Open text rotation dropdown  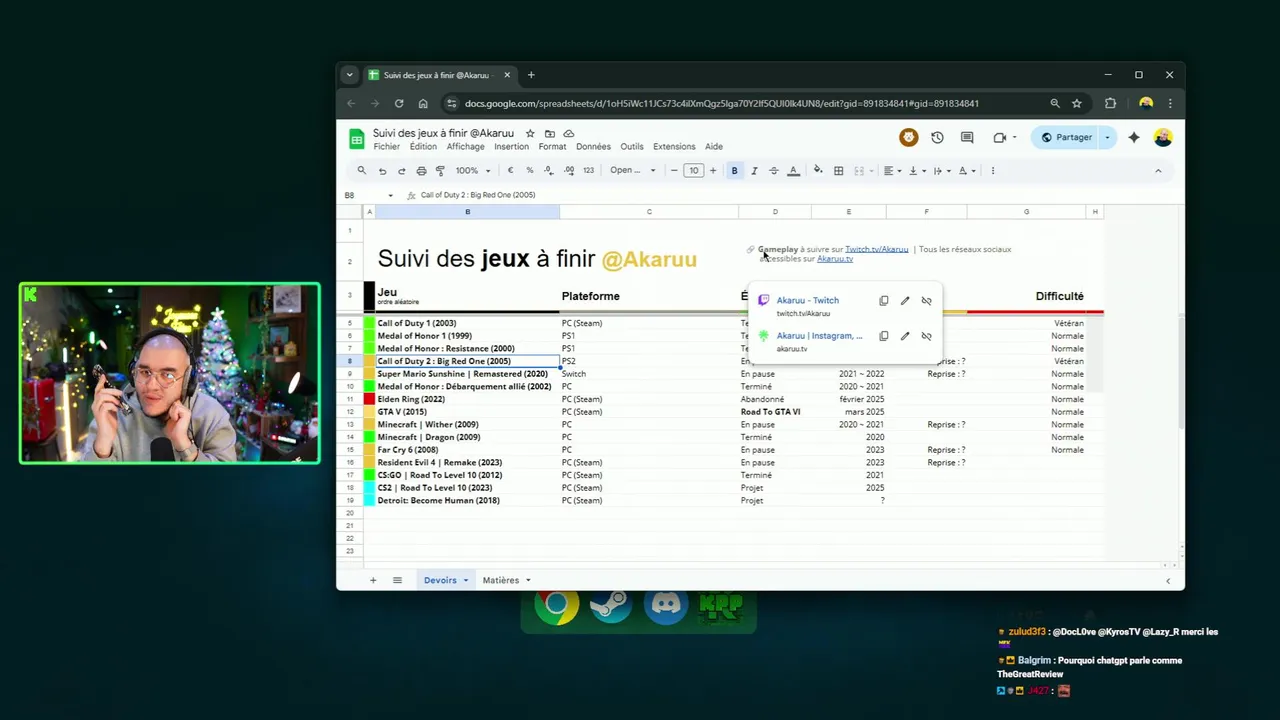tap(966, 171)
